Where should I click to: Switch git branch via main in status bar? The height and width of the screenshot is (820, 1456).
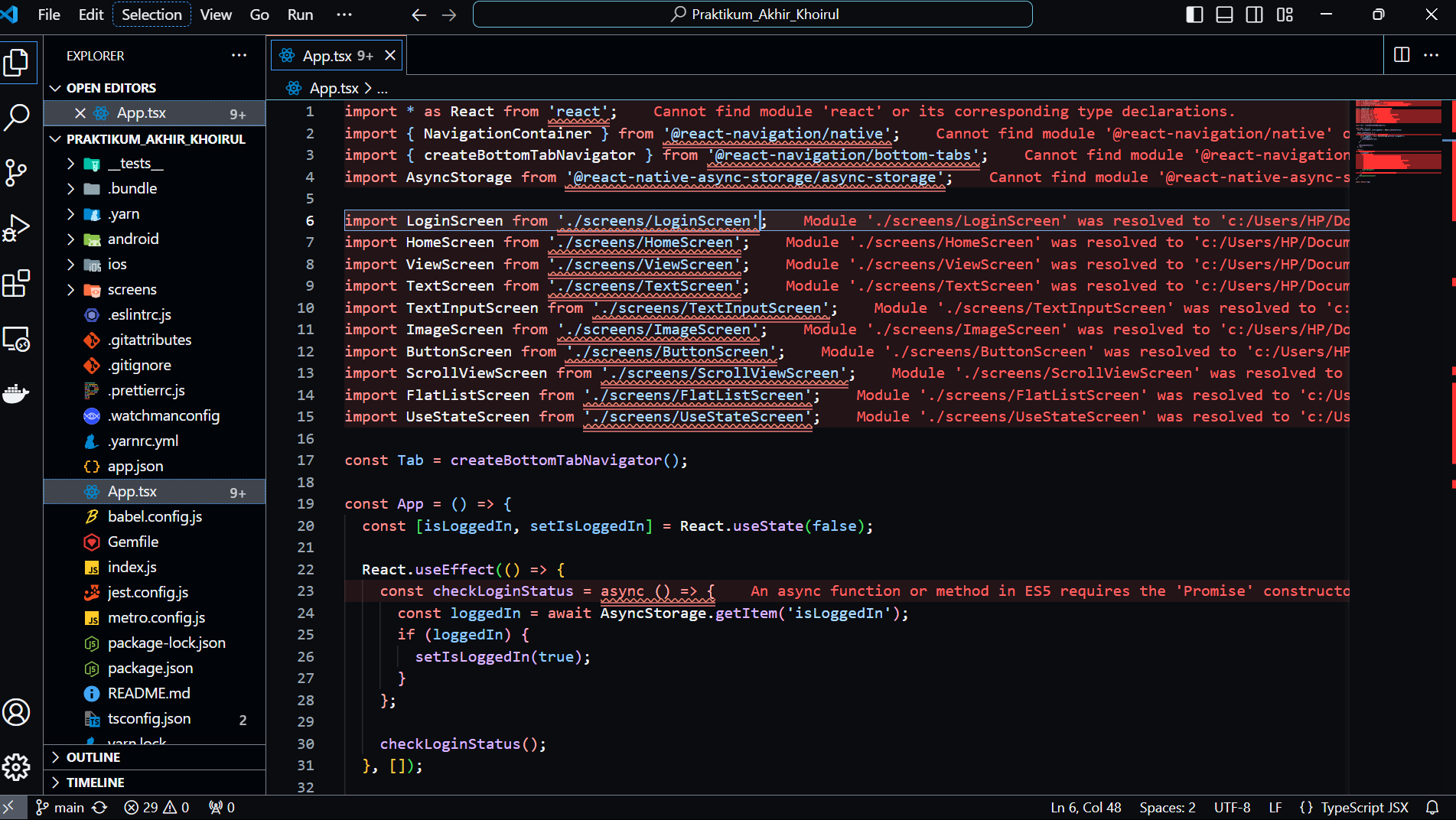60,807
